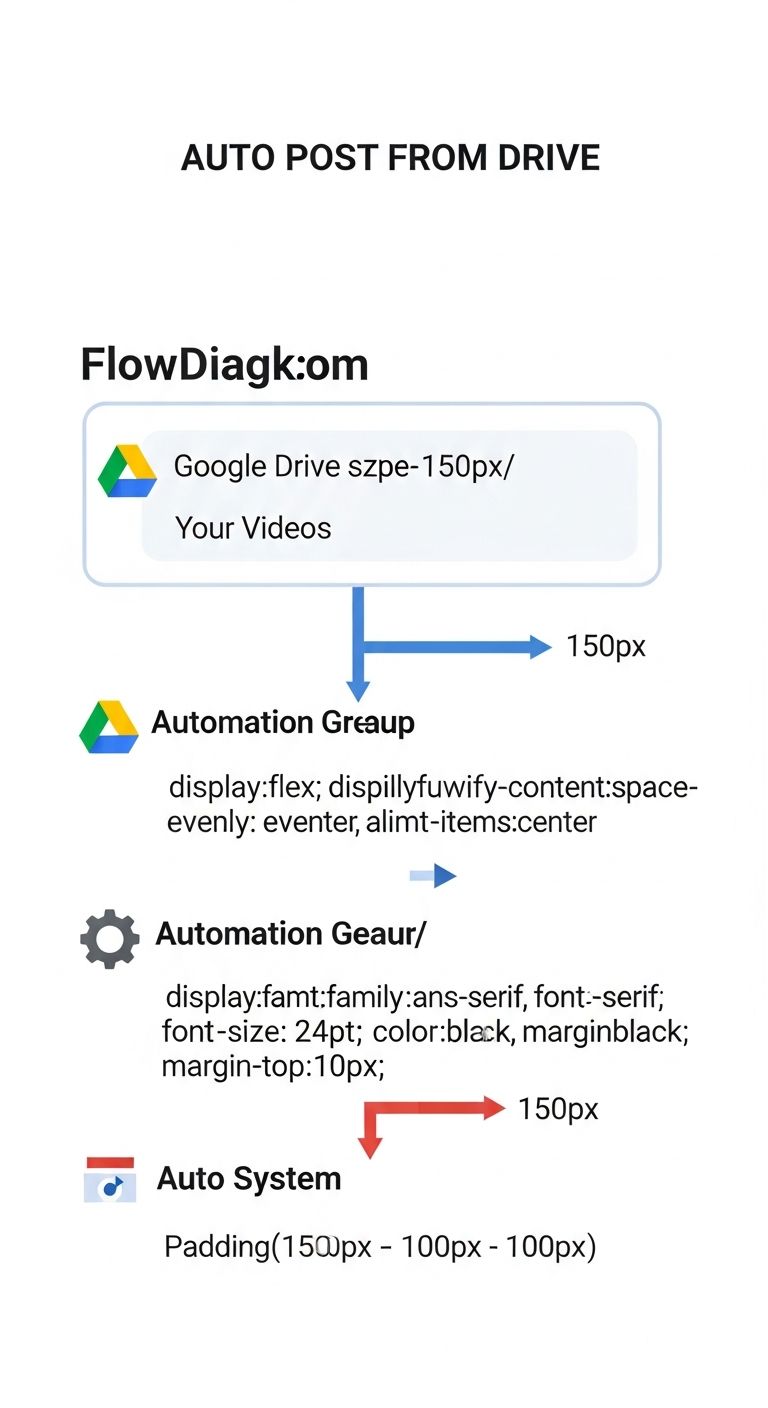
Task: Click the Auto System calendar icon
Action: [x=109, y=1180]
